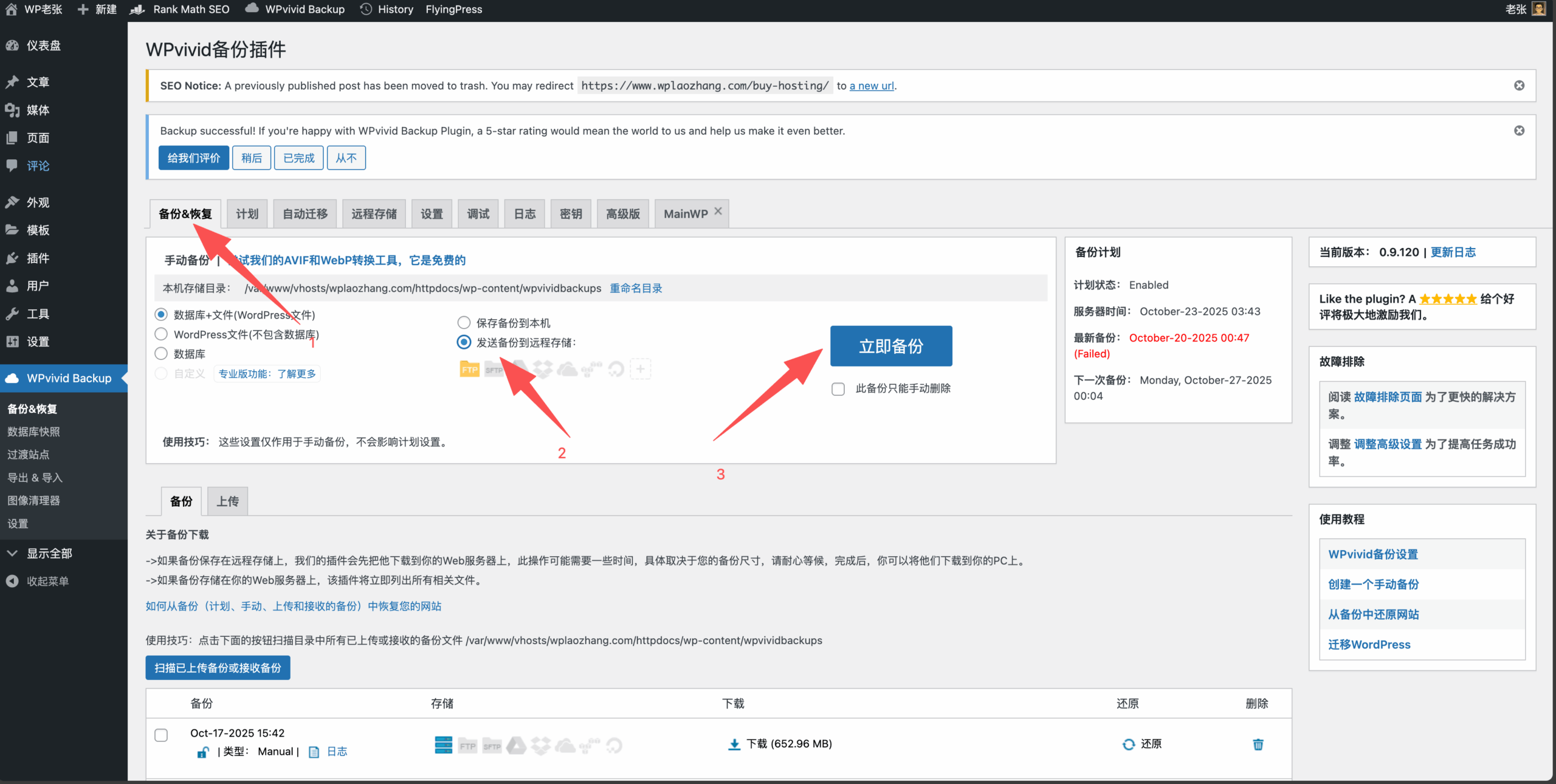This screenshot has width=1556, height=784.
Task: Check 此备份只能手动删除 checkbox
Action: click(838, 389)
